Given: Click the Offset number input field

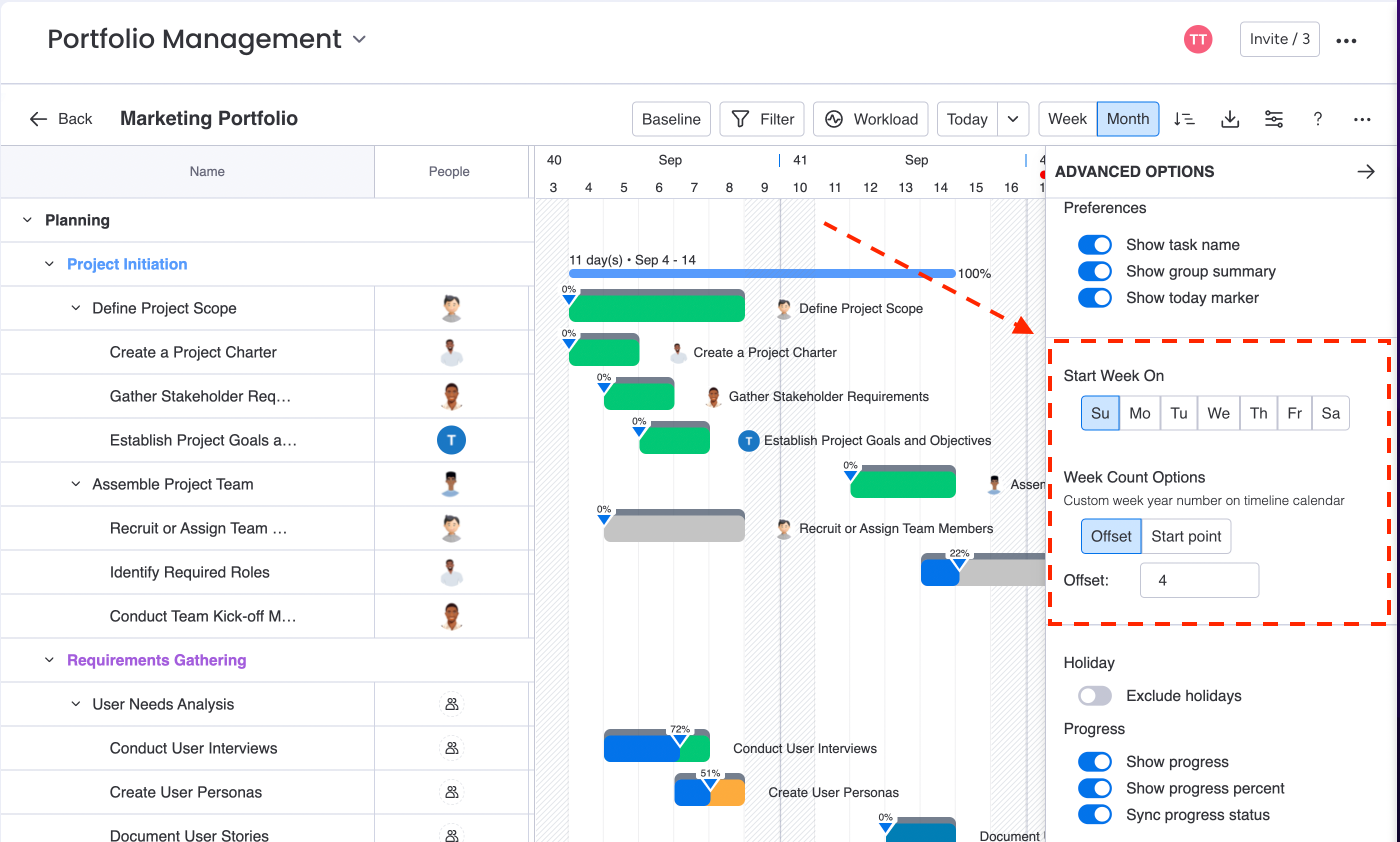Looking at the screenshot, I should pyautogui.click(x=1199, y=580).
